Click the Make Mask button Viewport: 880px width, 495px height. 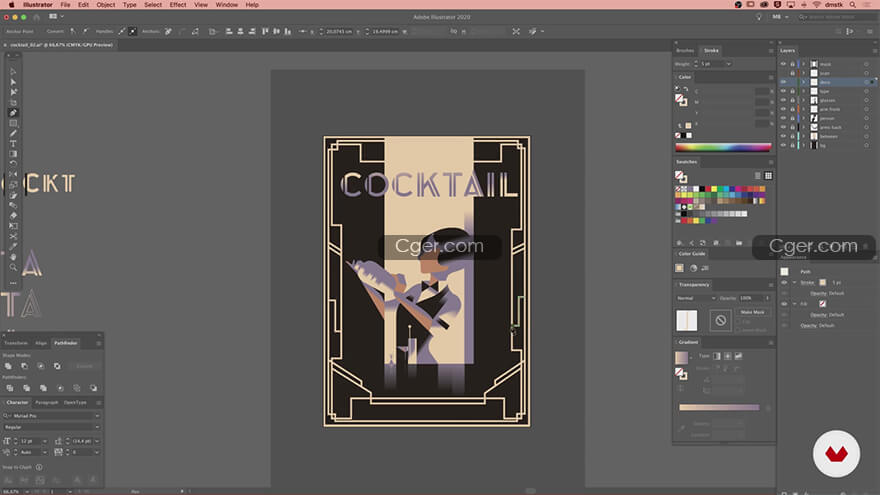[753, 312]
